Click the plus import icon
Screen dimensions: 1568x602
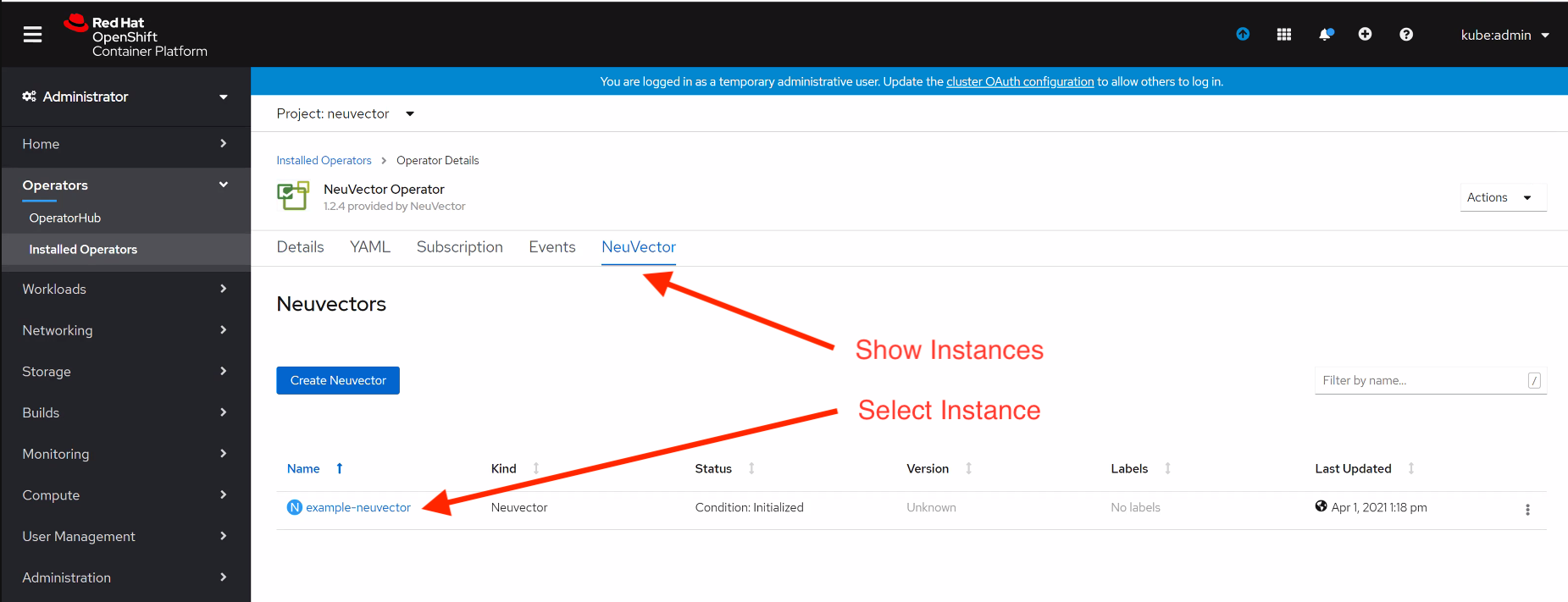[1365, 35]
